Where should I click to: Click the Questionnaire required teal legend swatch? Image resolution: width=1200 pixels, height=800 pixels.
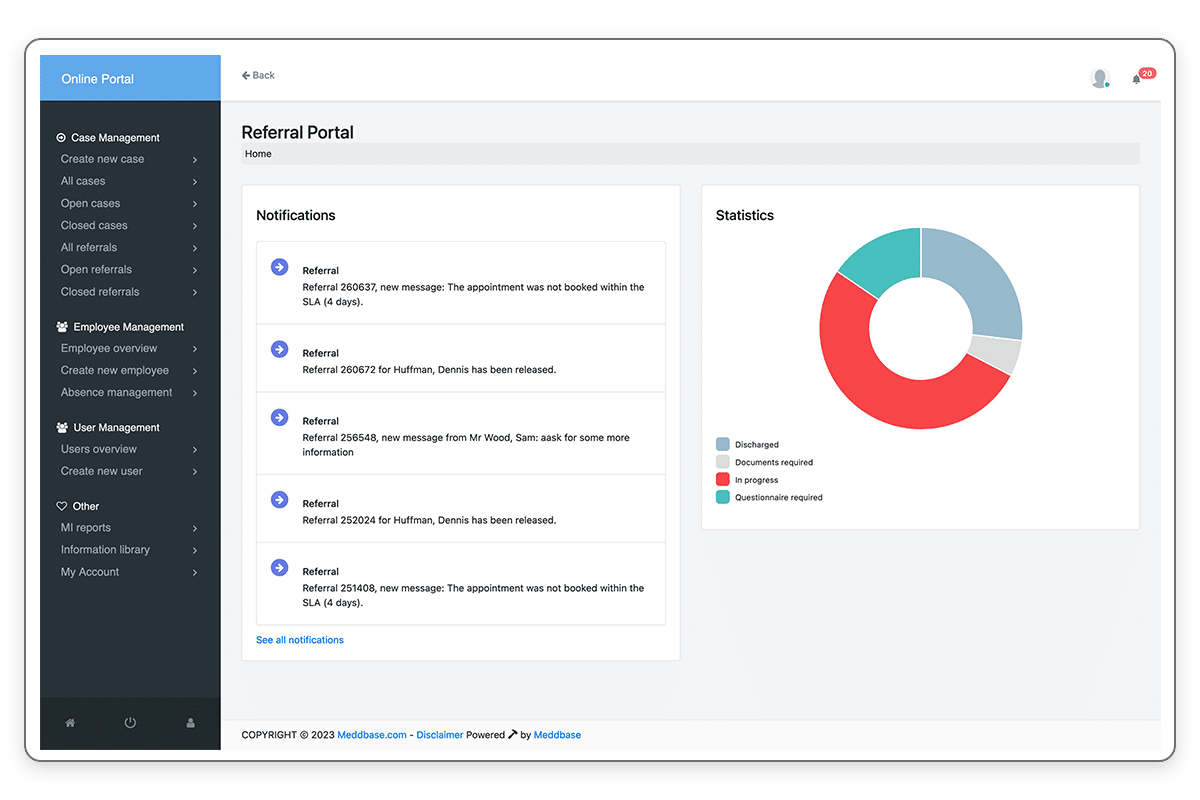pos(723,497)
